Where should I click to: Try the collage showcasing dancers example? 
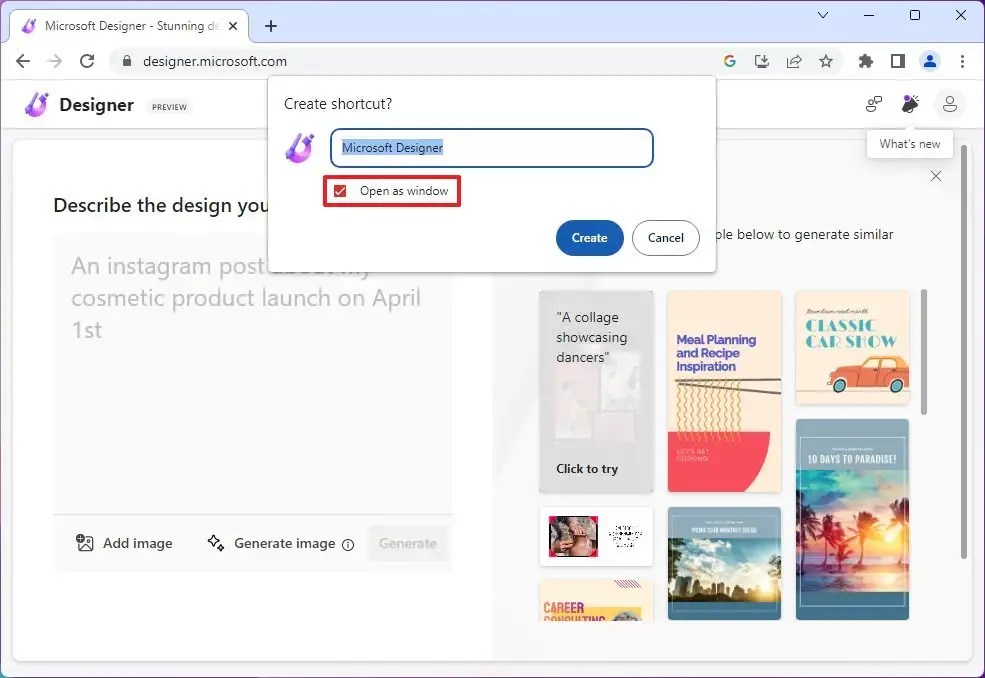pos(596,391)
